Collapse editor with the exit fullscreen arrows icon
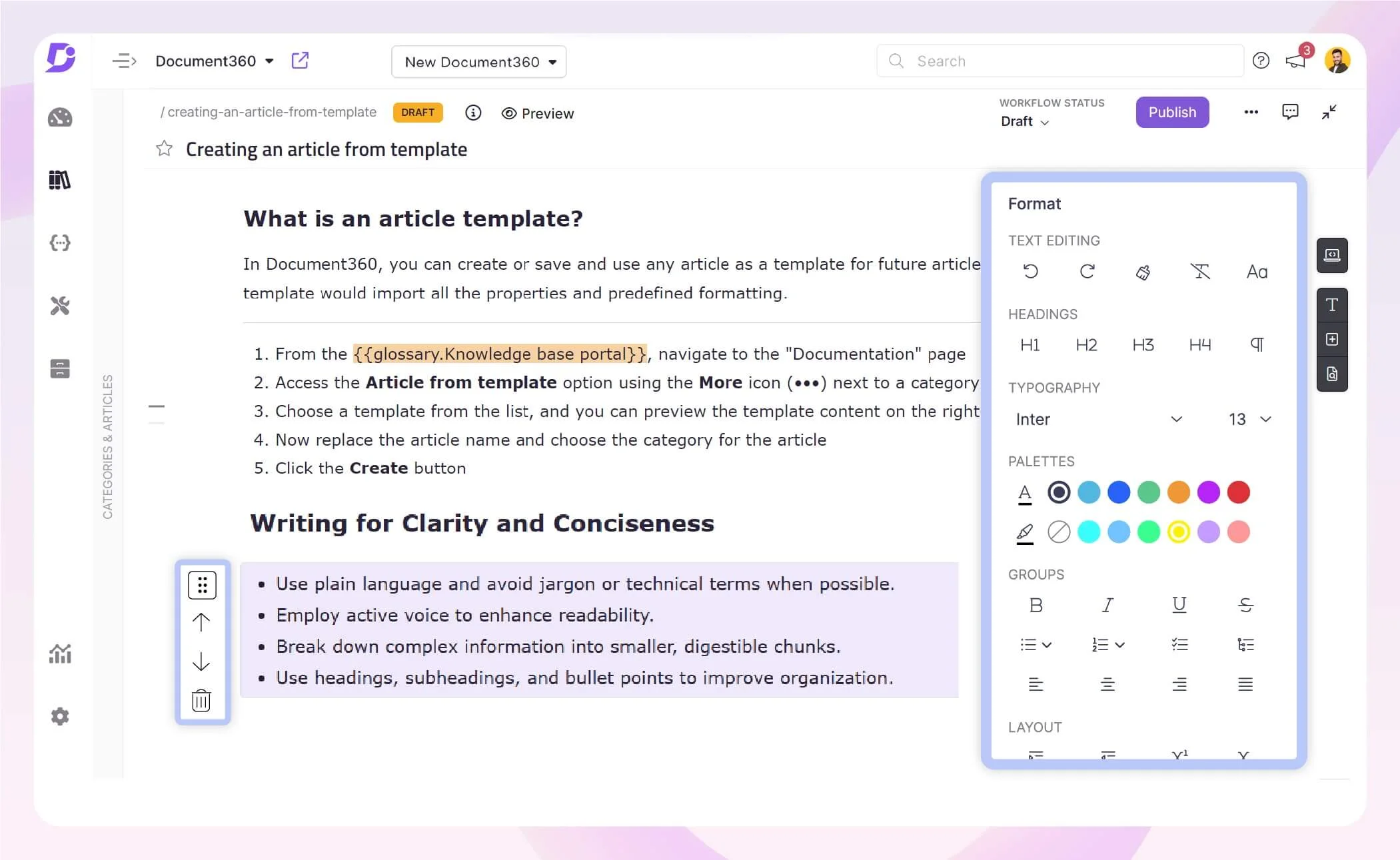Viewport: 1400px width, 860px height. click(x=1329, y=112)
